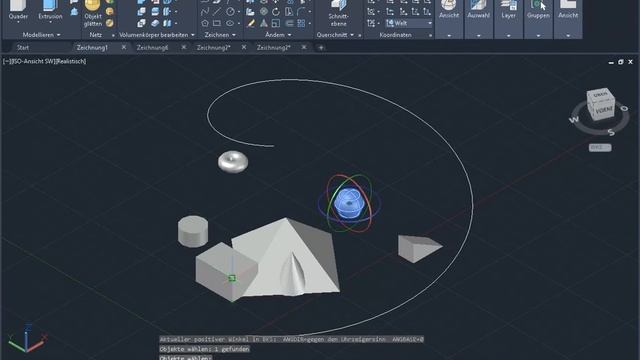Image resolution: width=640 pixels, height=360 pixels.
Task: Switch to the Start tab
Action: [x=23, y=48]
